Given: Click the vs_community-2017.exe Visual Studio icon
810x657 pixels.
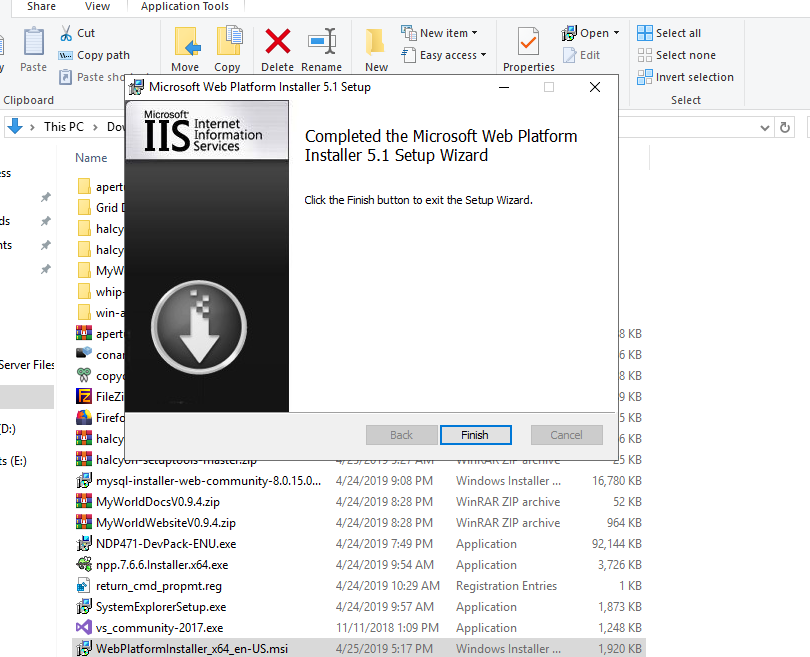Looking at the screenshot, I should (84, 628).
